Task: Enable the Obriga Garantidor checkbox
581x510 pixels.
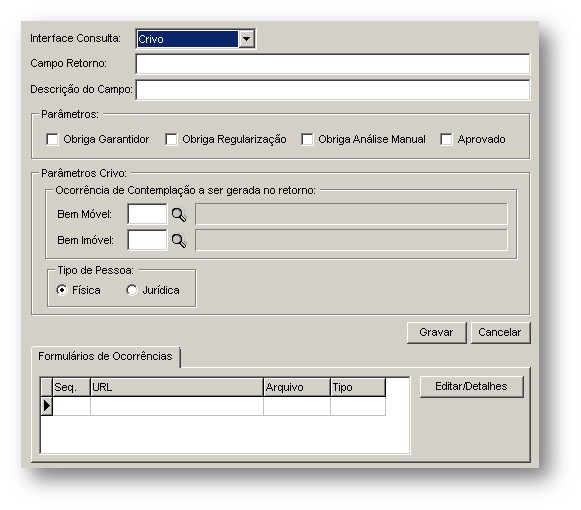Action: click(x=52, y=140)
